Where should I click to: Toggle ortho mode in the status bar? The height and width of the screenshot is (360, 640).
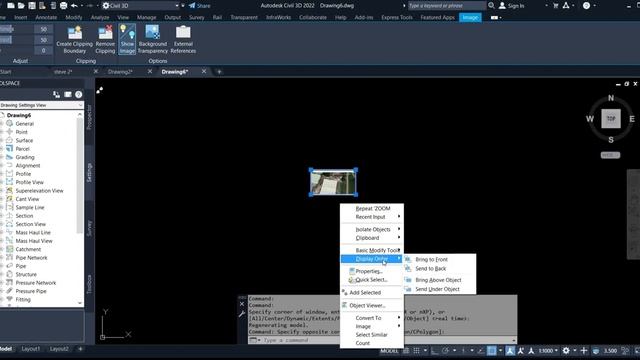435,351
